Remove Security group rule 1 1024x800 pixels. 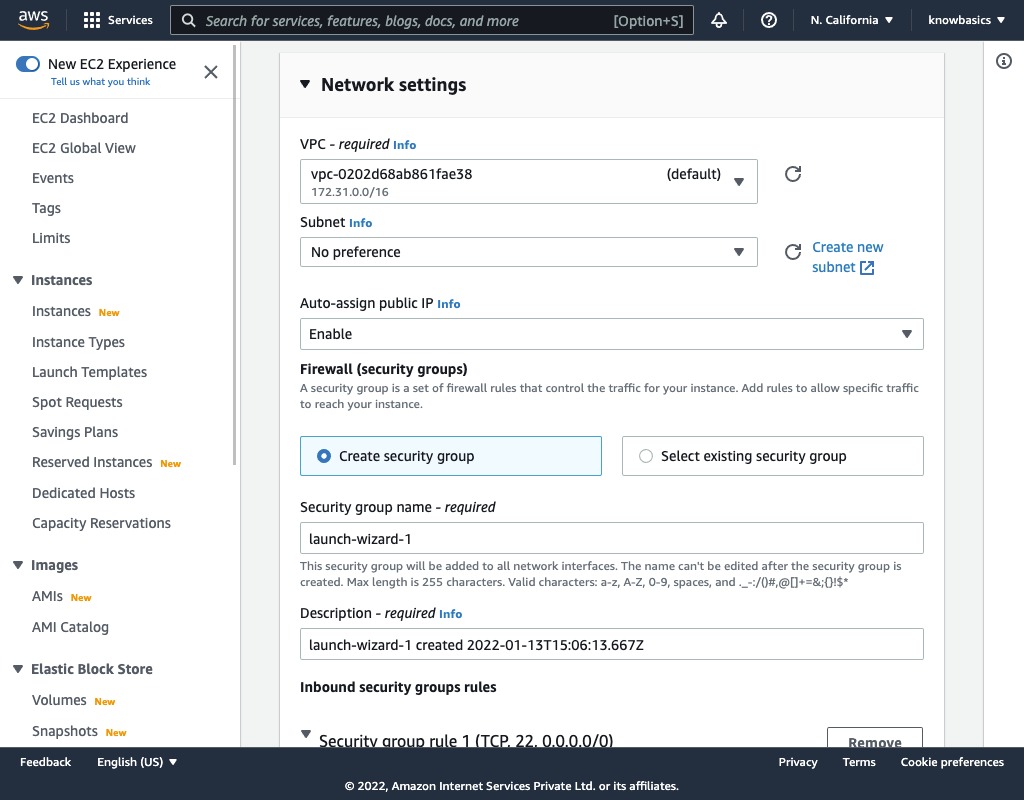(x=874, y=738)
